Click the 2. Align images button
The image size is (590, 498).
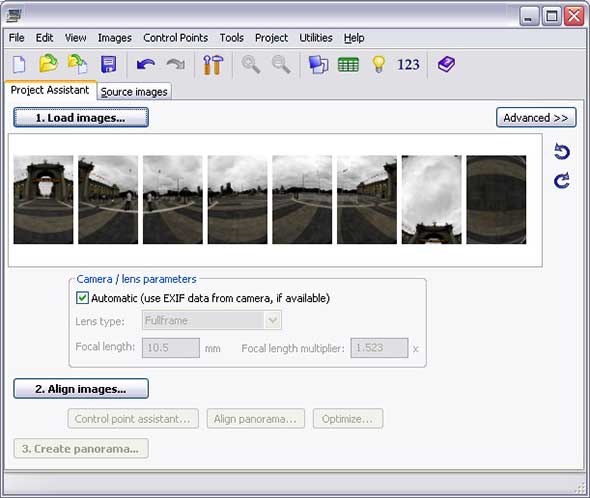point(81,388)
